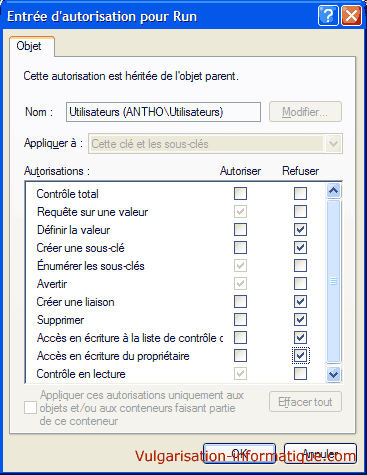Check Refuser for Contrôle total
367x475 pixels.
[300, 193]
